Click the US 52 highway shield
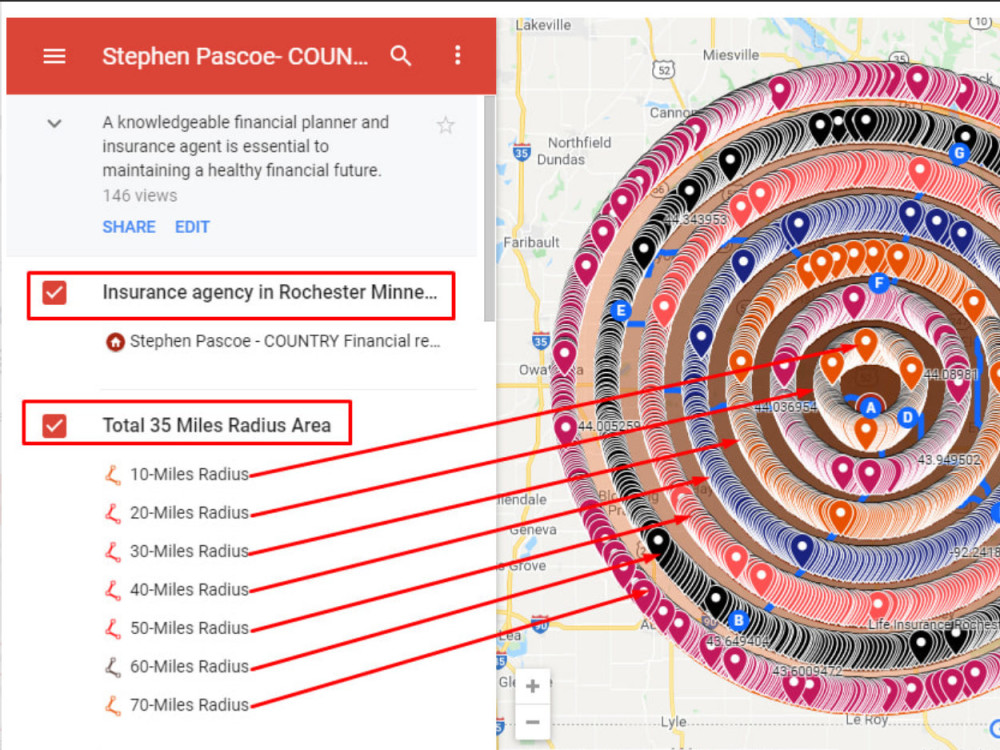Screen dimensions: 1000x750 [664, 70]
